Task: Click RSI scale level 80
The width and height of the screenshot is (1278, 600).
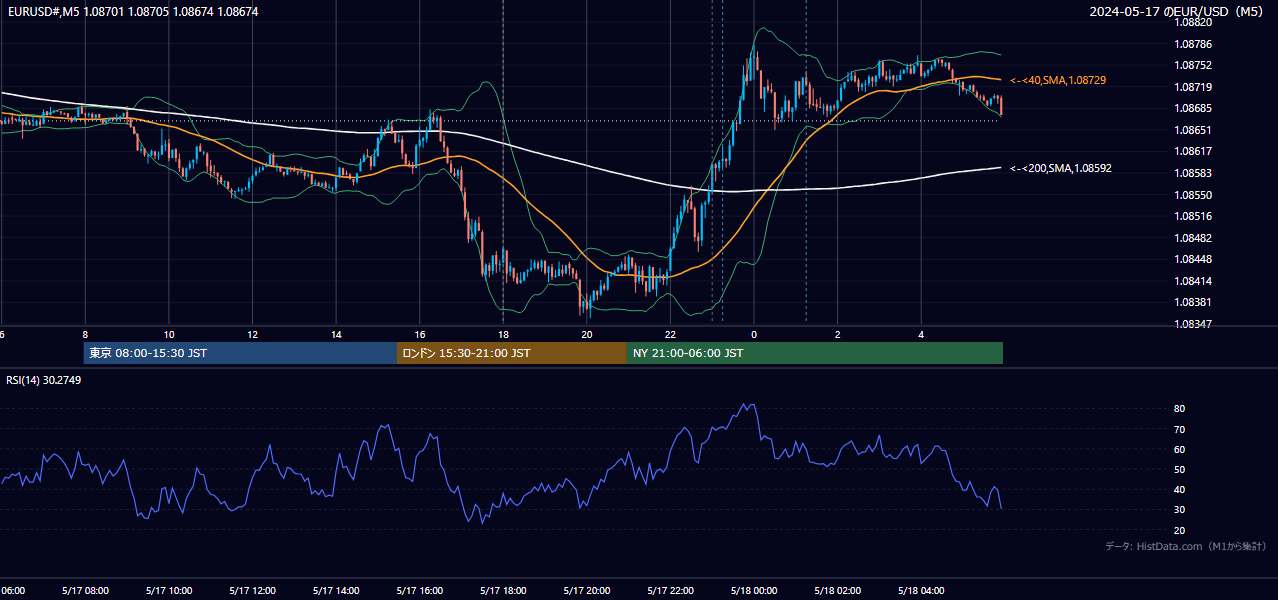Action: coord(1180,409)
